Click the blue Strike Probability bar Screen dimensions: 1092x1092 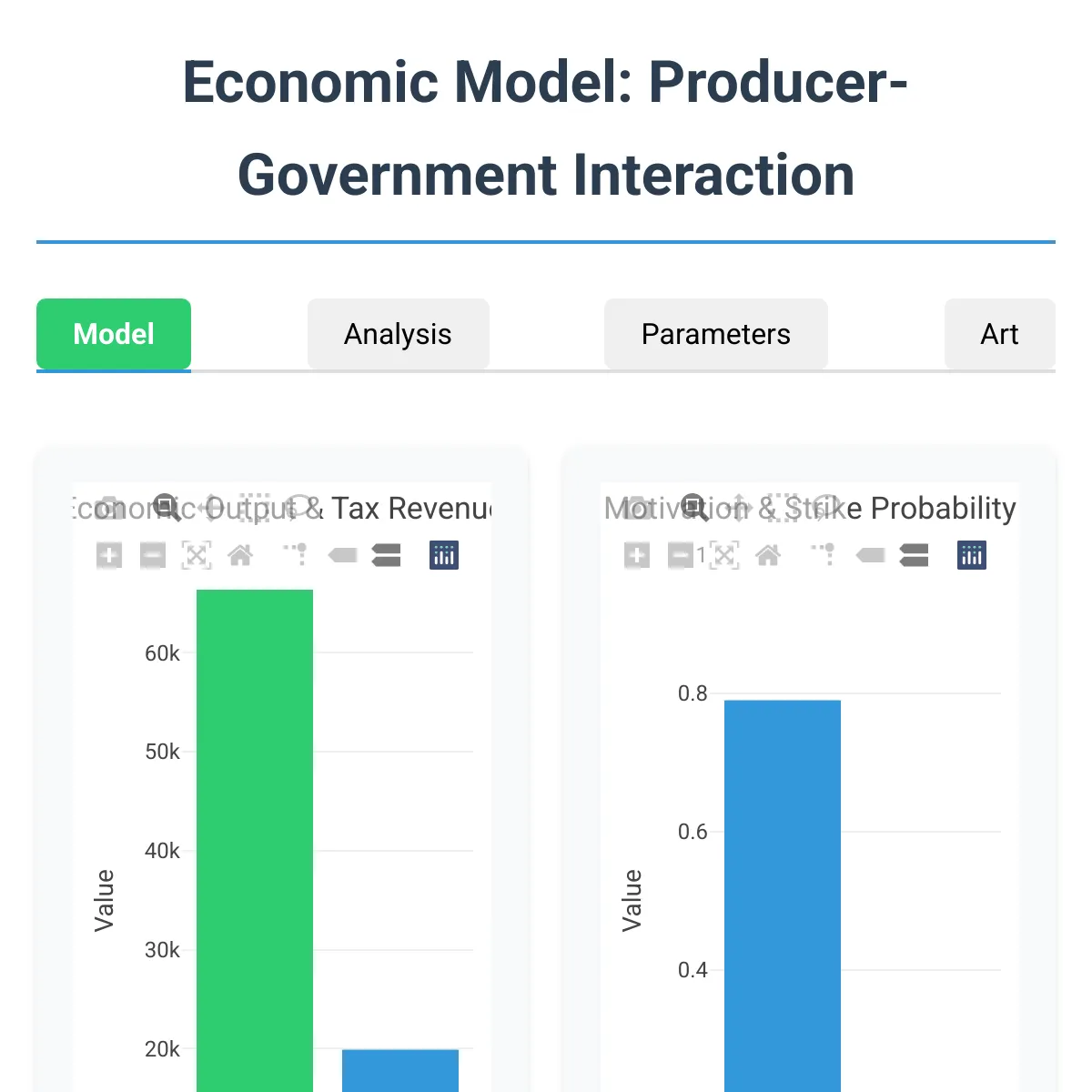pyautogui.click(x=783, y=892)
